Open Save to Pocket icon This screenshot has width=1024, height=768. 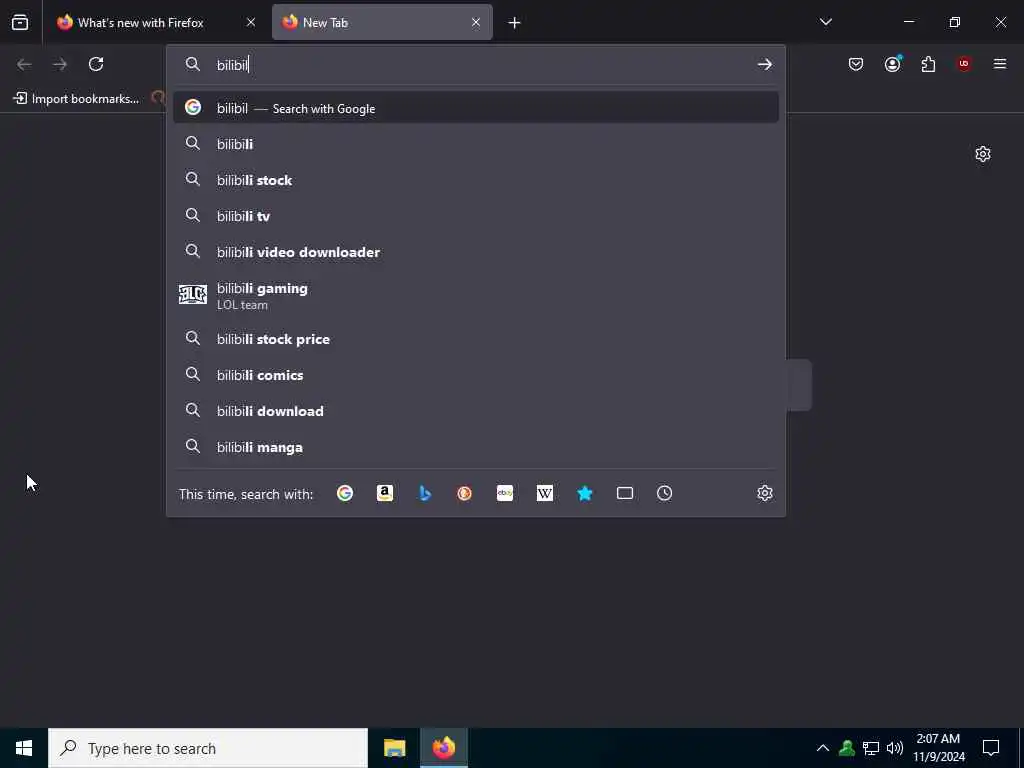click(x=856, y=64)
